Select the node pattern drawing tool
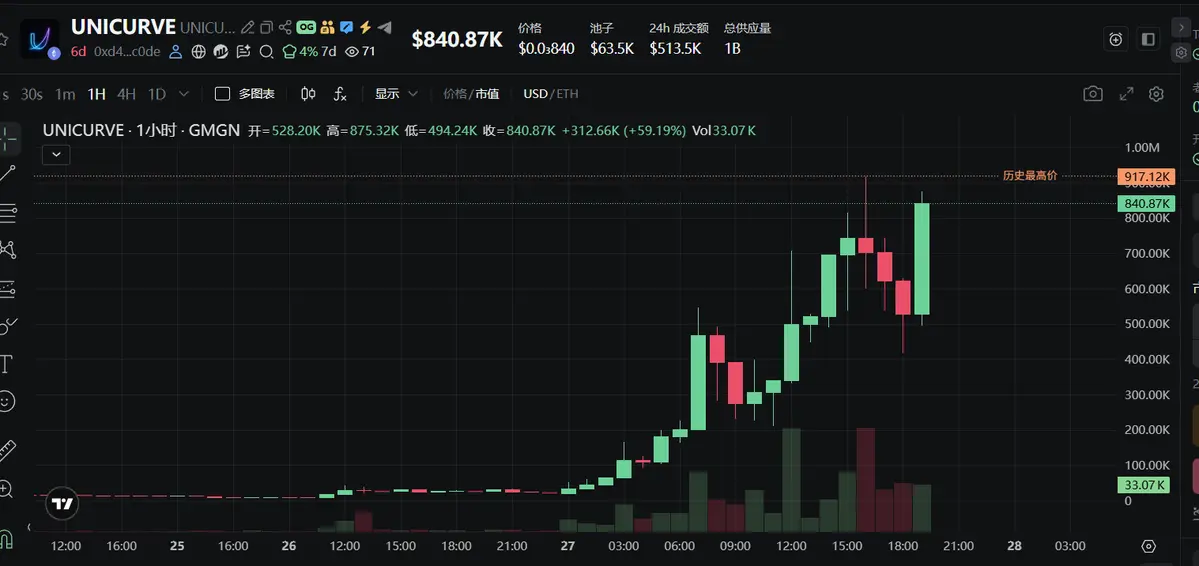This screenshot has height=566, width=1199. pos(8,249)
